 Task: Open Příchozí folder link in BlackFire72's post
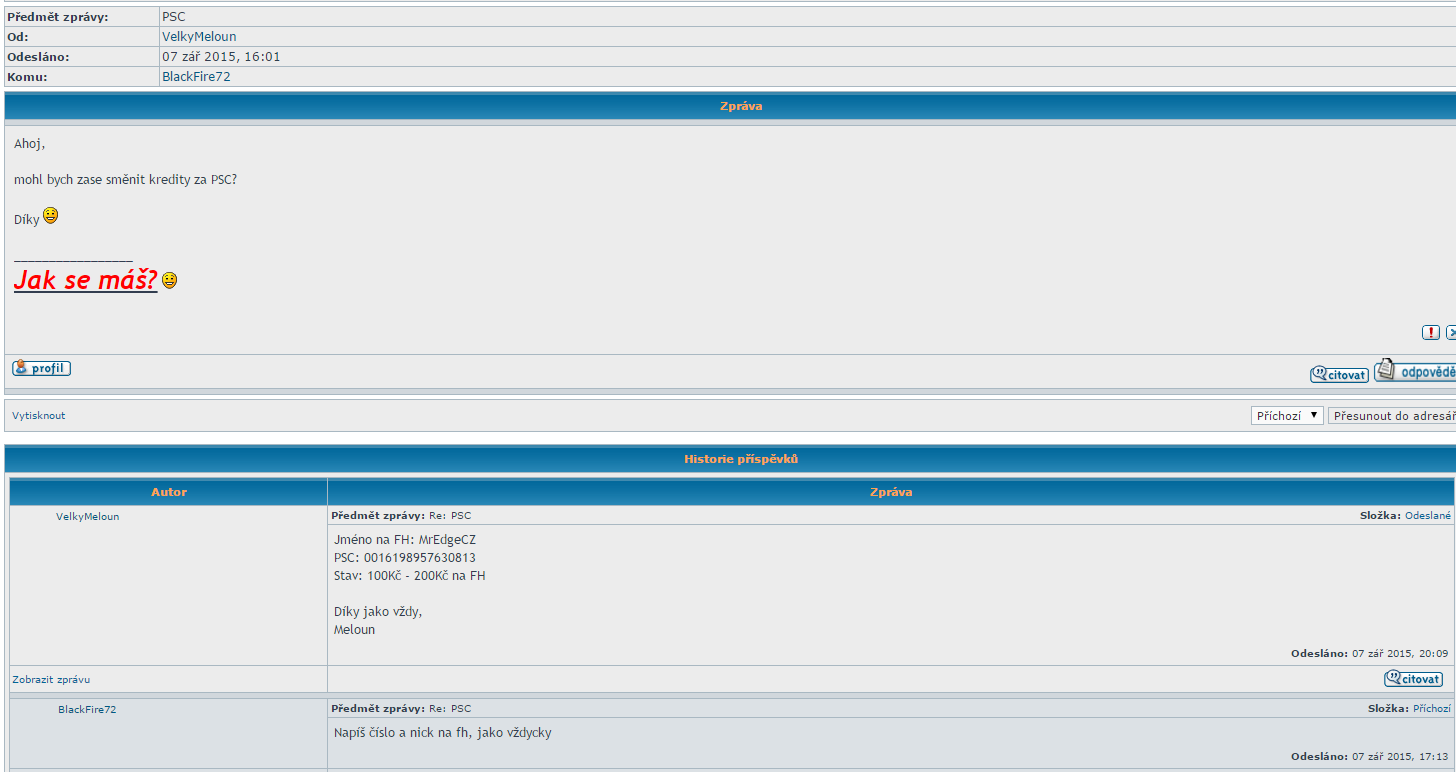click(1431, 708)
